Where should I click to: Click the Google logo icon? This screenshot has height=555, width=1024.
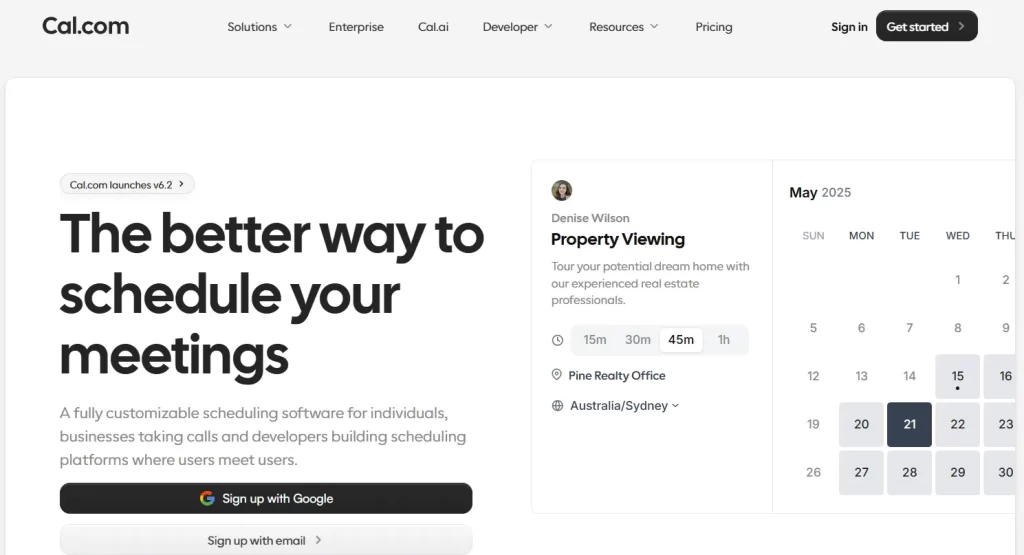207,498
